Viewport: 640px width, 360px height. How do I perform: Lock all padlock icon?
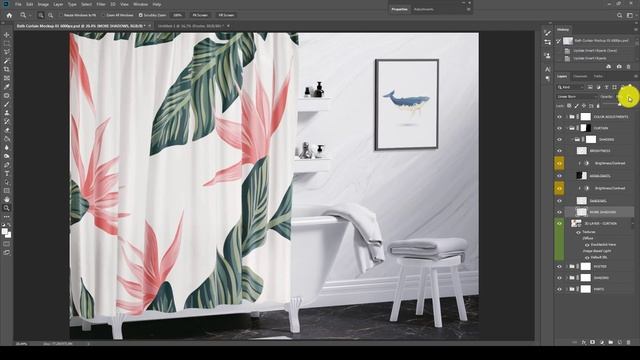(598, 106)
